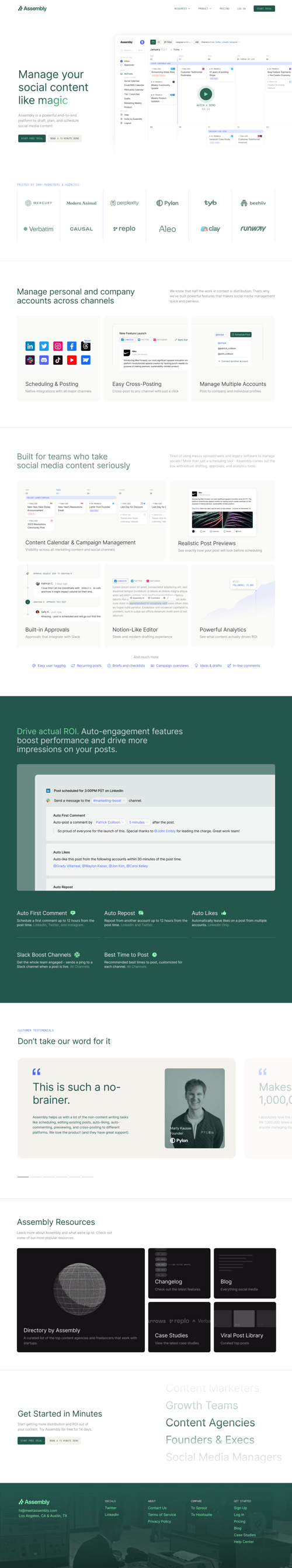Click the Instagram channel icon
Viewport: 292px width, 1568px height.
click(58, 346)
